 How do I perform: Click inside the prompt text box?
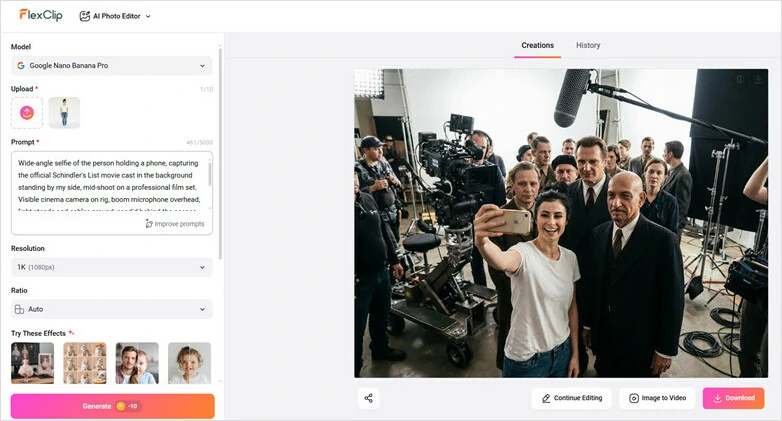[x=112, y=193]
